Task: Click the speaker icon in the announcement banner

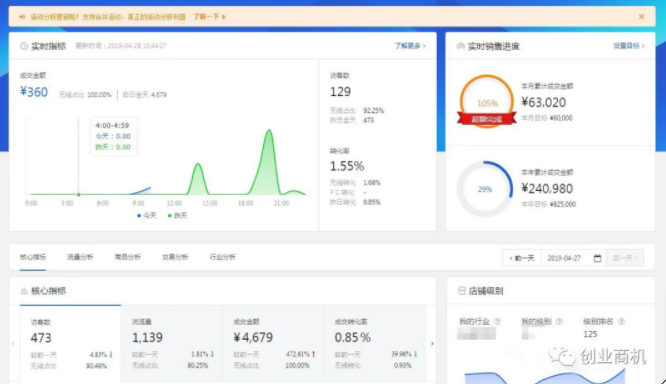Action: tap(22, 17)
